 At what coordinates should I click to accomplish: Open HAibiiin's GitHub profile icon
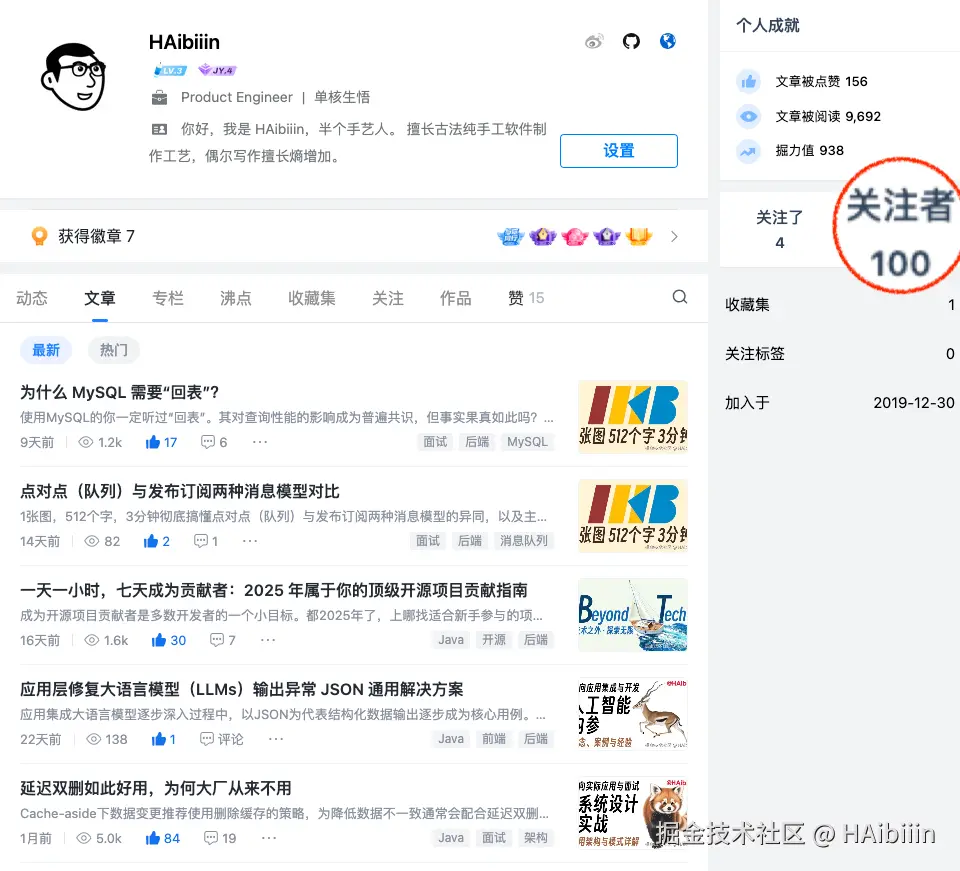(631, 41)
